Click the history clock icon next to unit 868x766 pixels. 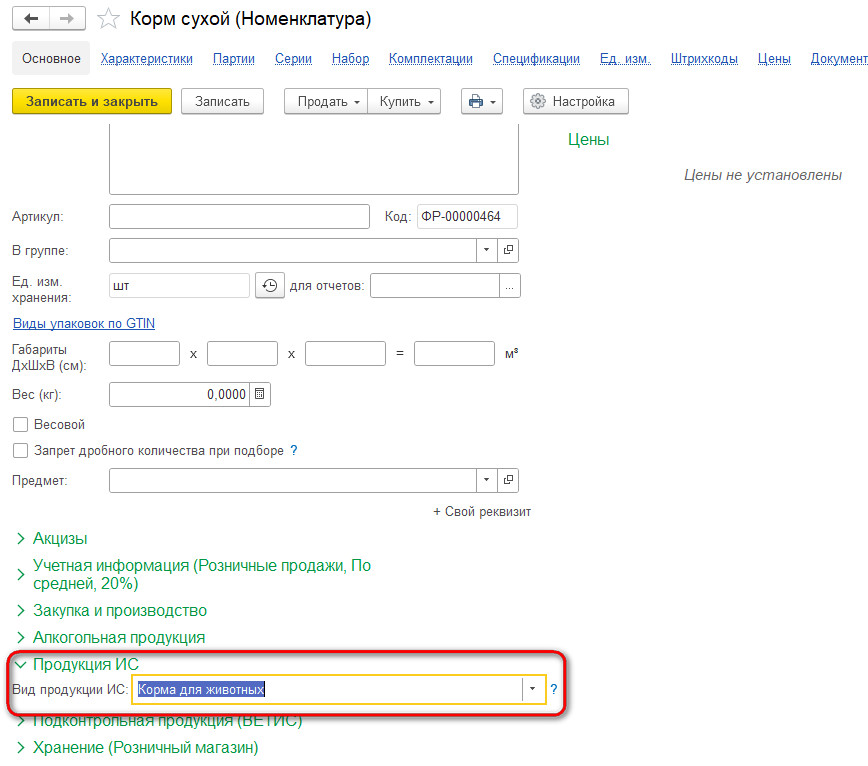pos(270,286)
